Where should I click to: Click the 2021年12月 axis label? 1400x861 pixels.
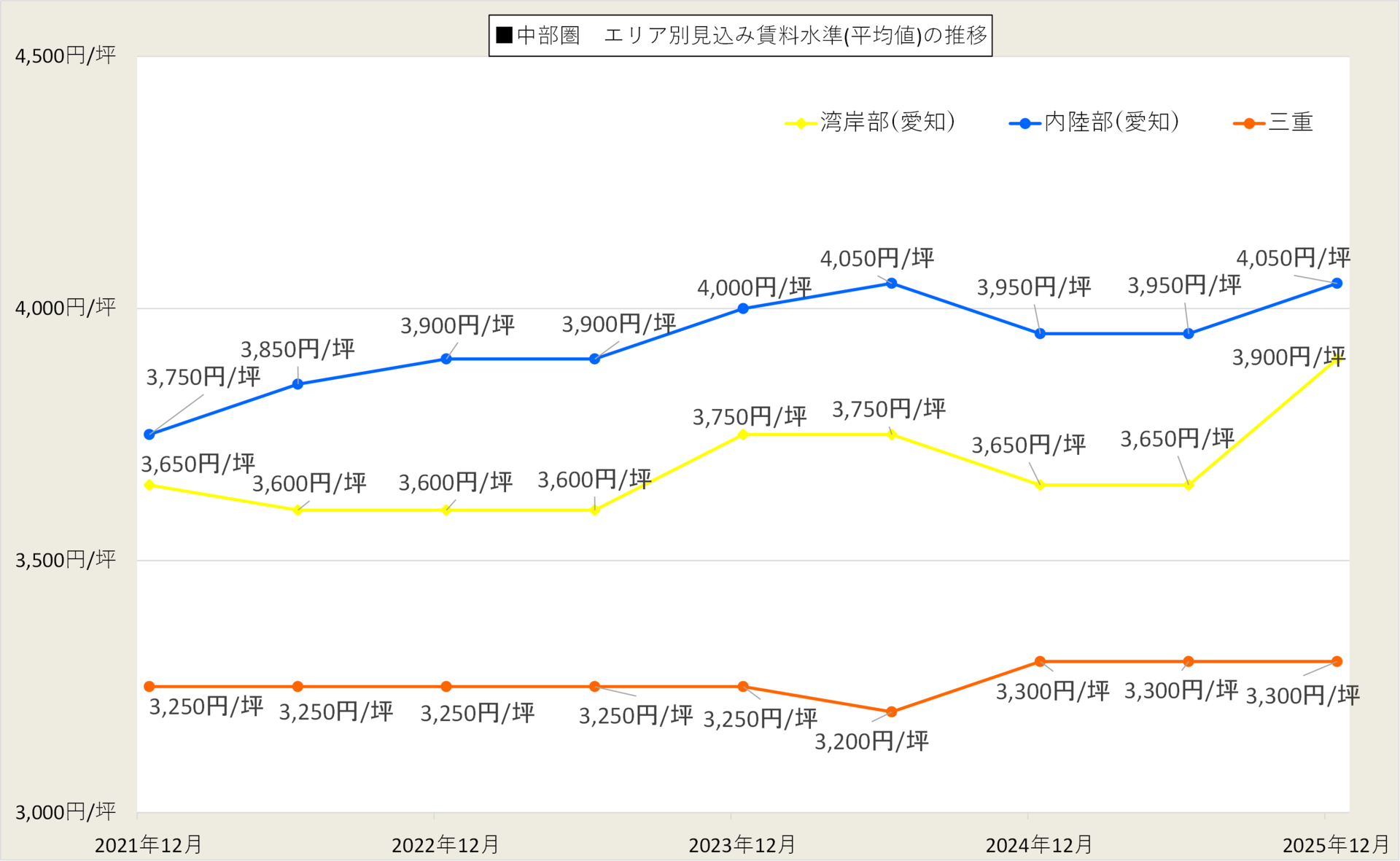(x=149, y=845)
